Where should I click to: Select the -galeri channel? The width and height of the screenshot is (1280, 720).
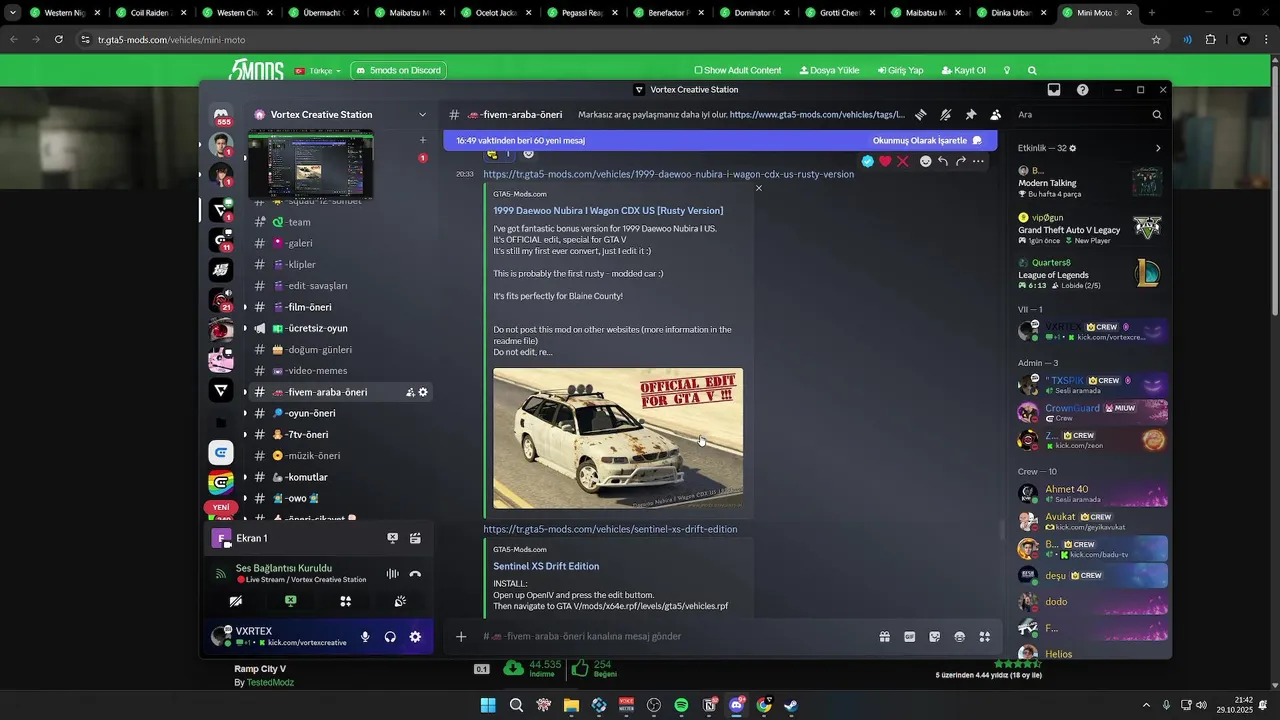pos(338,243)
